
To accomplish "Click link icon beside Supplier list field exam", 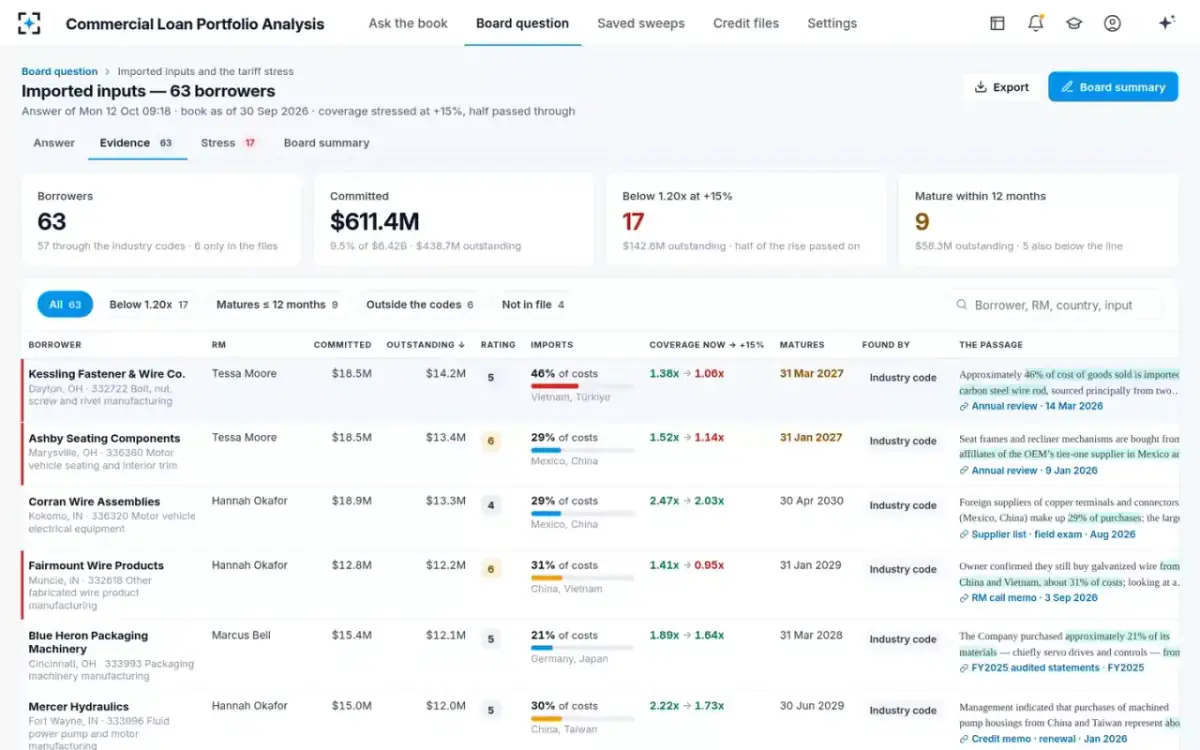I will pos(964,535).
